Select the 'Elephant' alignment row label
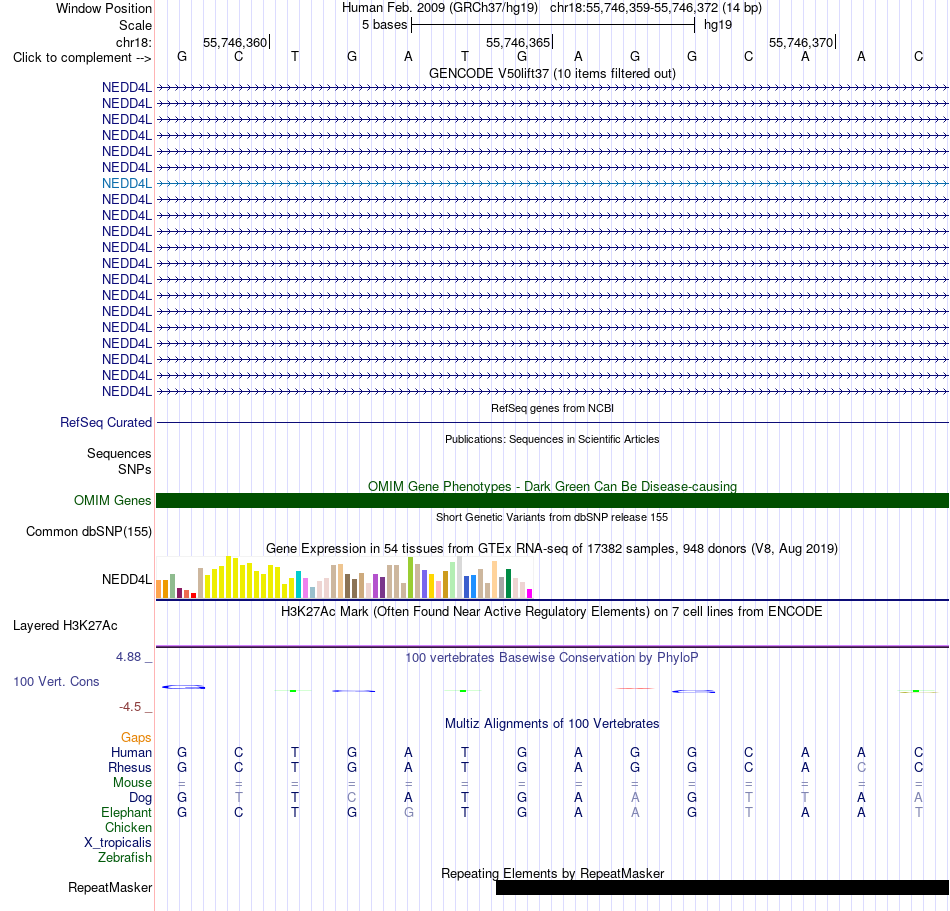The height and width of the screenshot is (911, 950). (126, 812)
